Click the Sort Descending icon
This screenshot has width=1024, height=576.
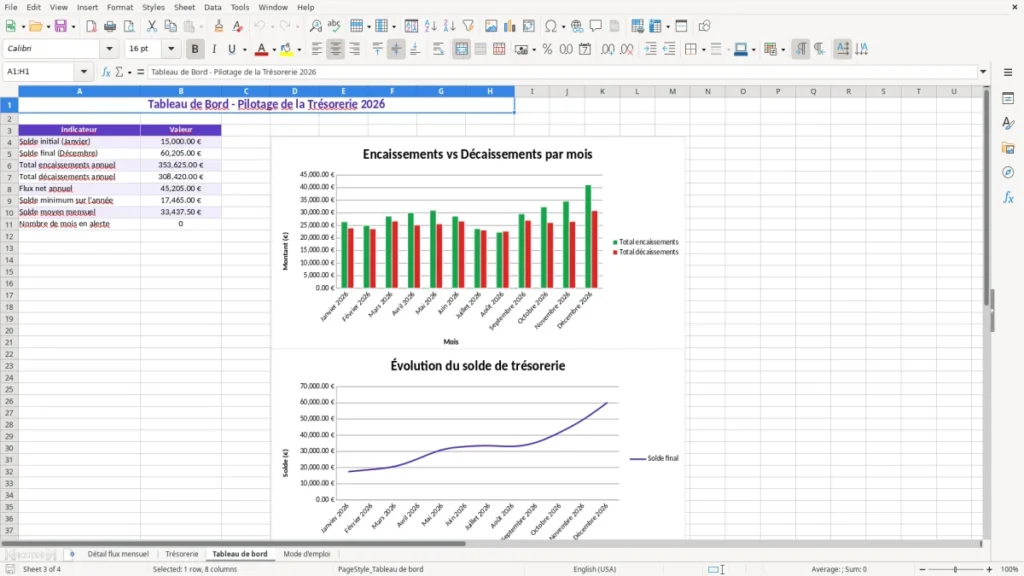pyautogui.click(x=449, y=26)
